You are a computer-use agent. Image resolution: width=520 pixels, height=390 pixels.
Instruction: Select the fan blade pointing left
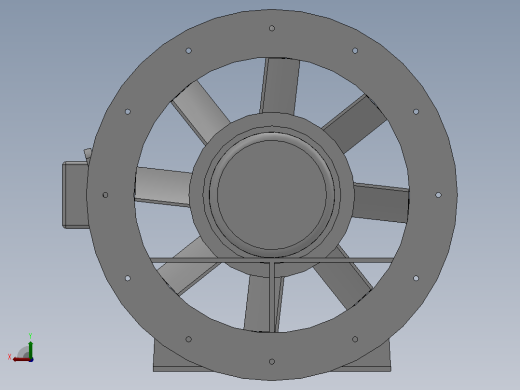click(163, 186)
